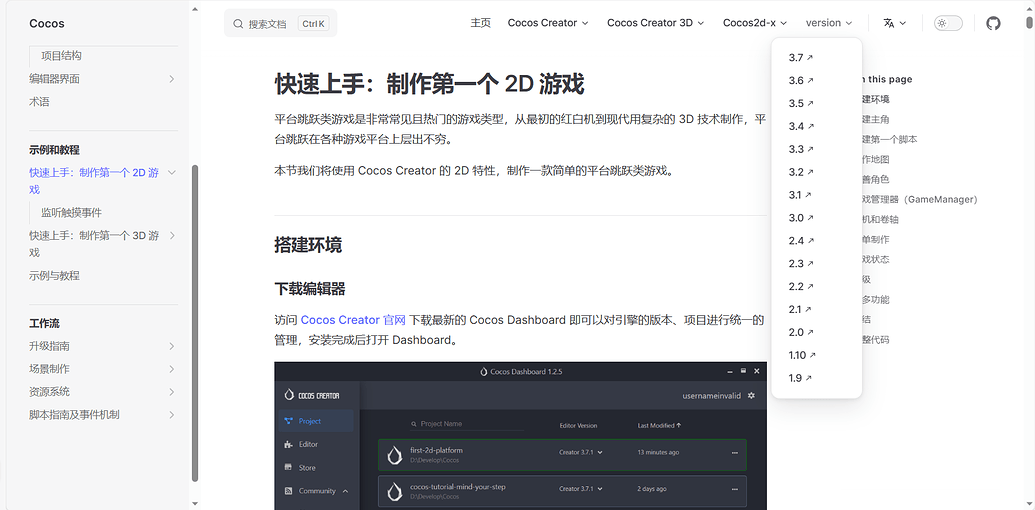Open the Cocos Creator dropdown menu

(x=547, y=23)
